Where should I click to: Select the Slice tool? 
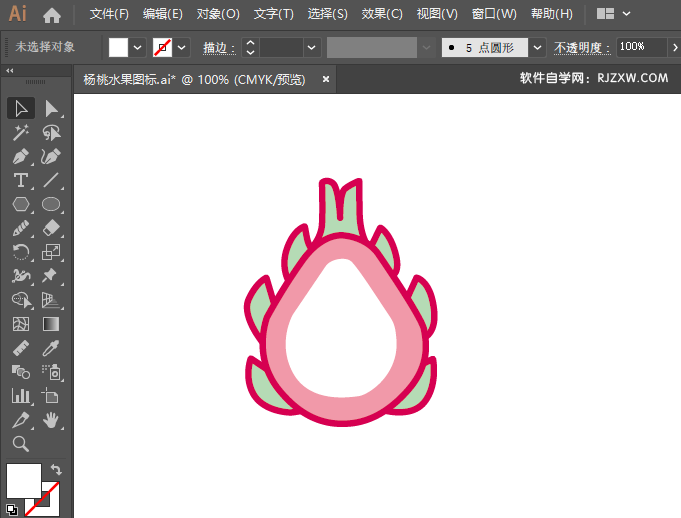click(x=21, y=420)
